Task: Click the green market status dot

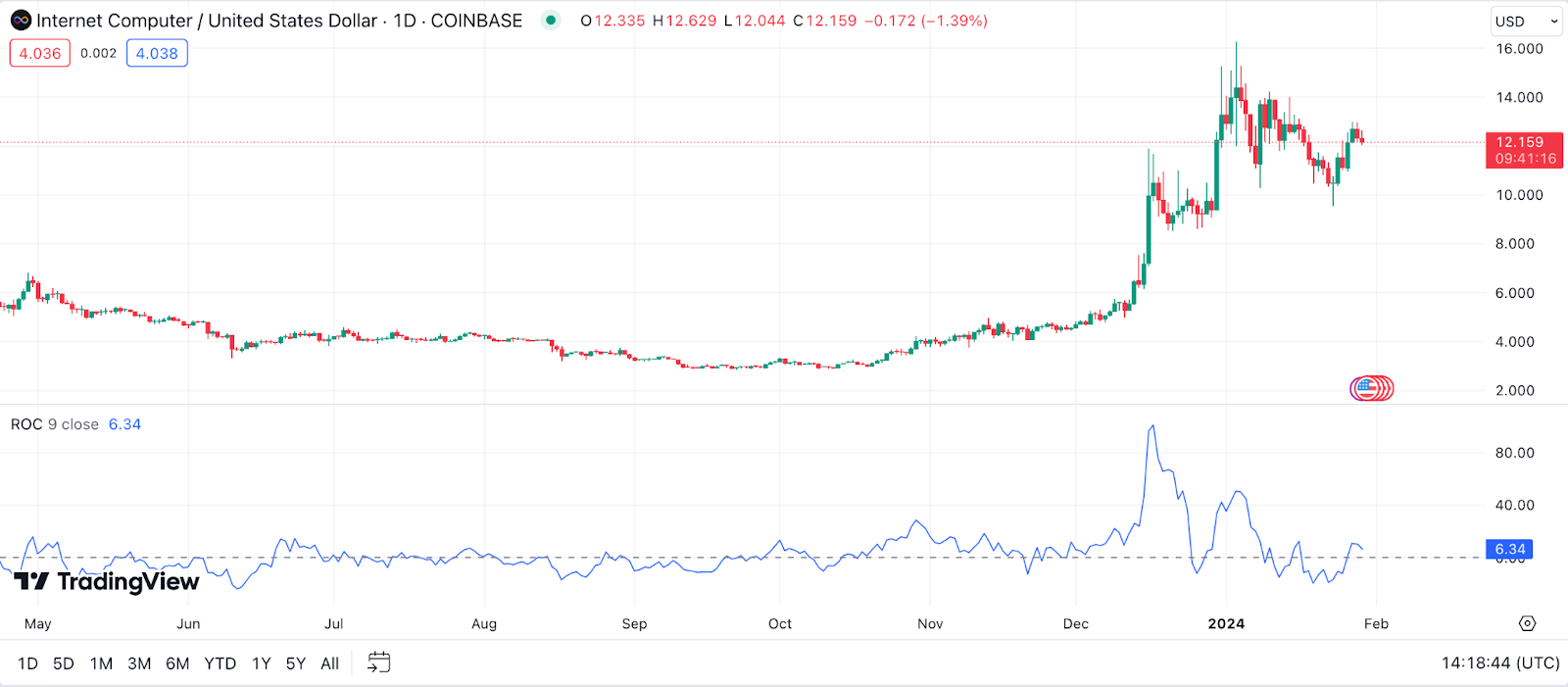Action: coord(551,20)
